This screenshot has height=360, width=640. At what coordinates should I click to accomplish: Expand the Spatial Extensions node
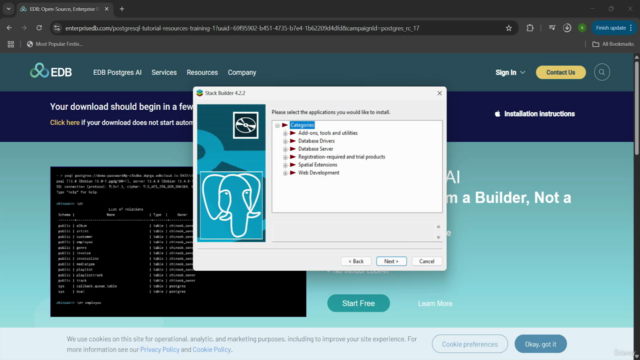click(285, 165)
